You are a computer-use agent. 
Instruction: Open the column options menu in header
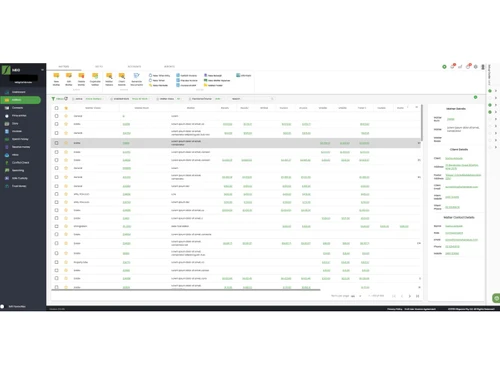(x=416, y=108)
